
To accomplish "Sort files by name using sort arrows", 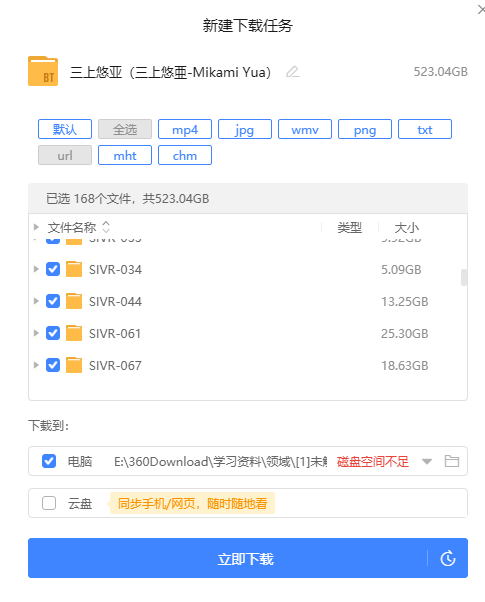I will tap(106, 227).
